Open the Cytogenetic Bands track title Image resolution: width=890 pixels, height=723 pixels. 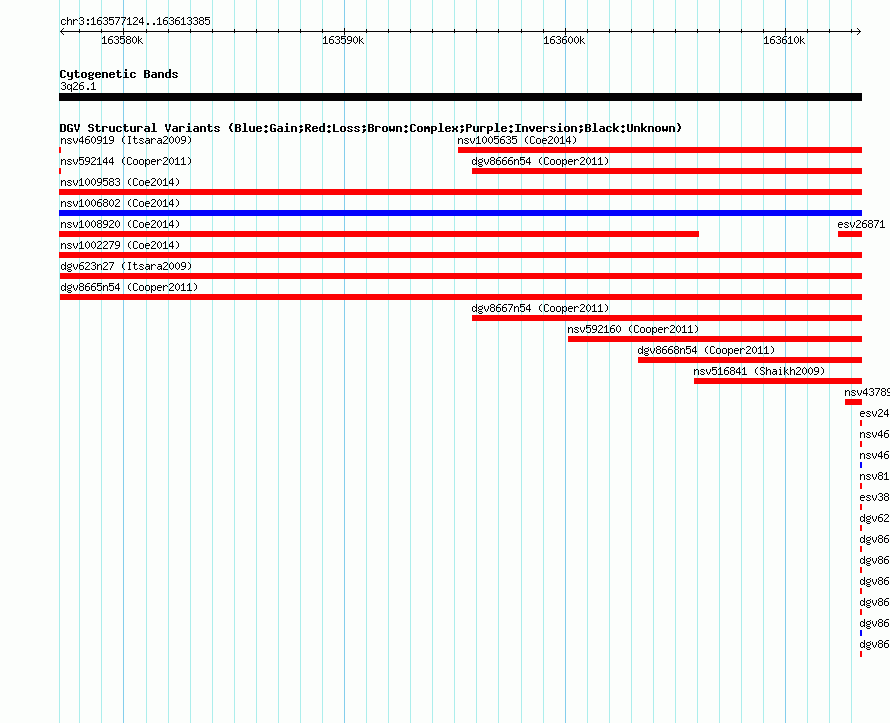click(119, 74)
